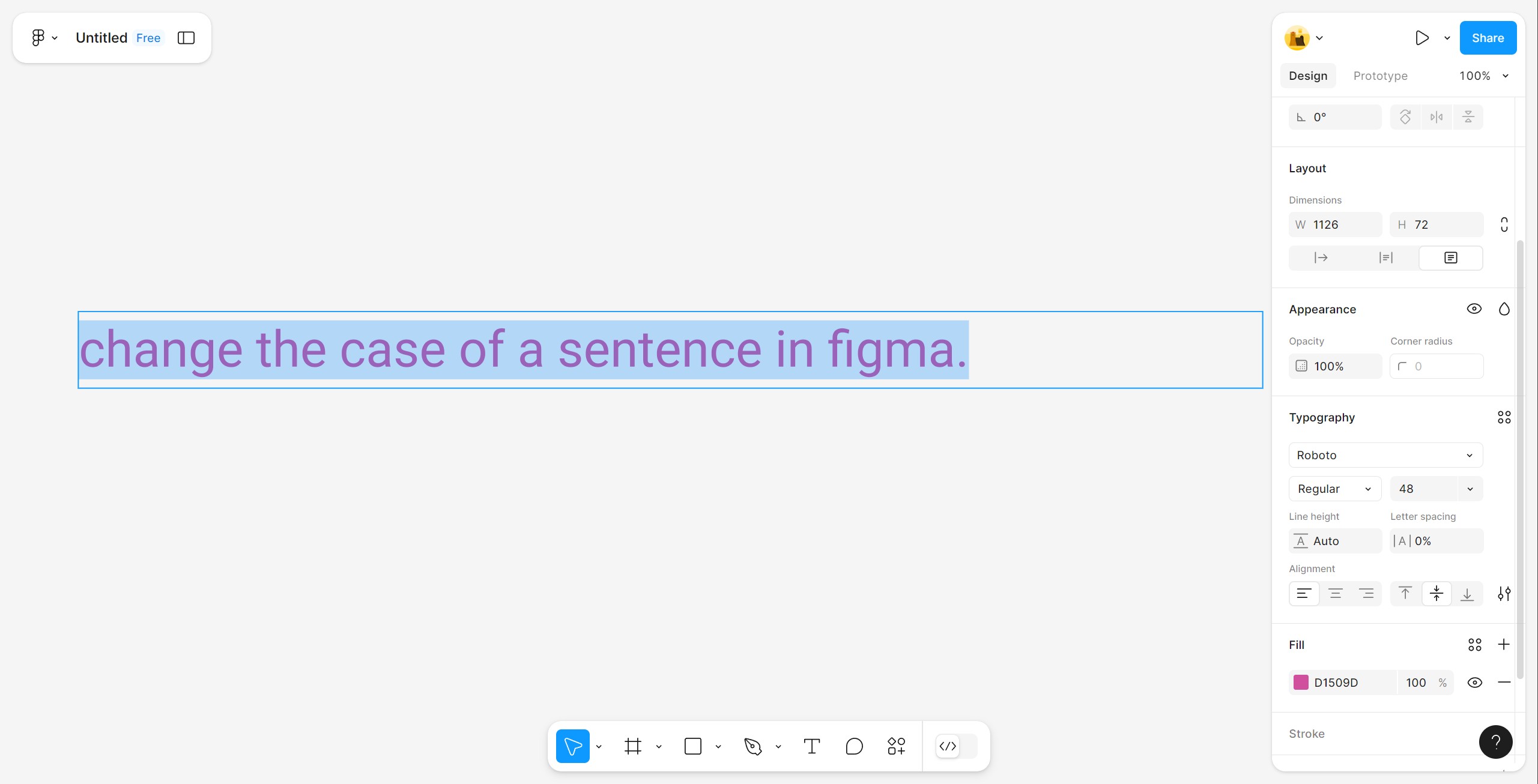Open the Actions components tool
Image resolution: width=1538 pixels, height=784 pixels.
(x=896, y=746)
